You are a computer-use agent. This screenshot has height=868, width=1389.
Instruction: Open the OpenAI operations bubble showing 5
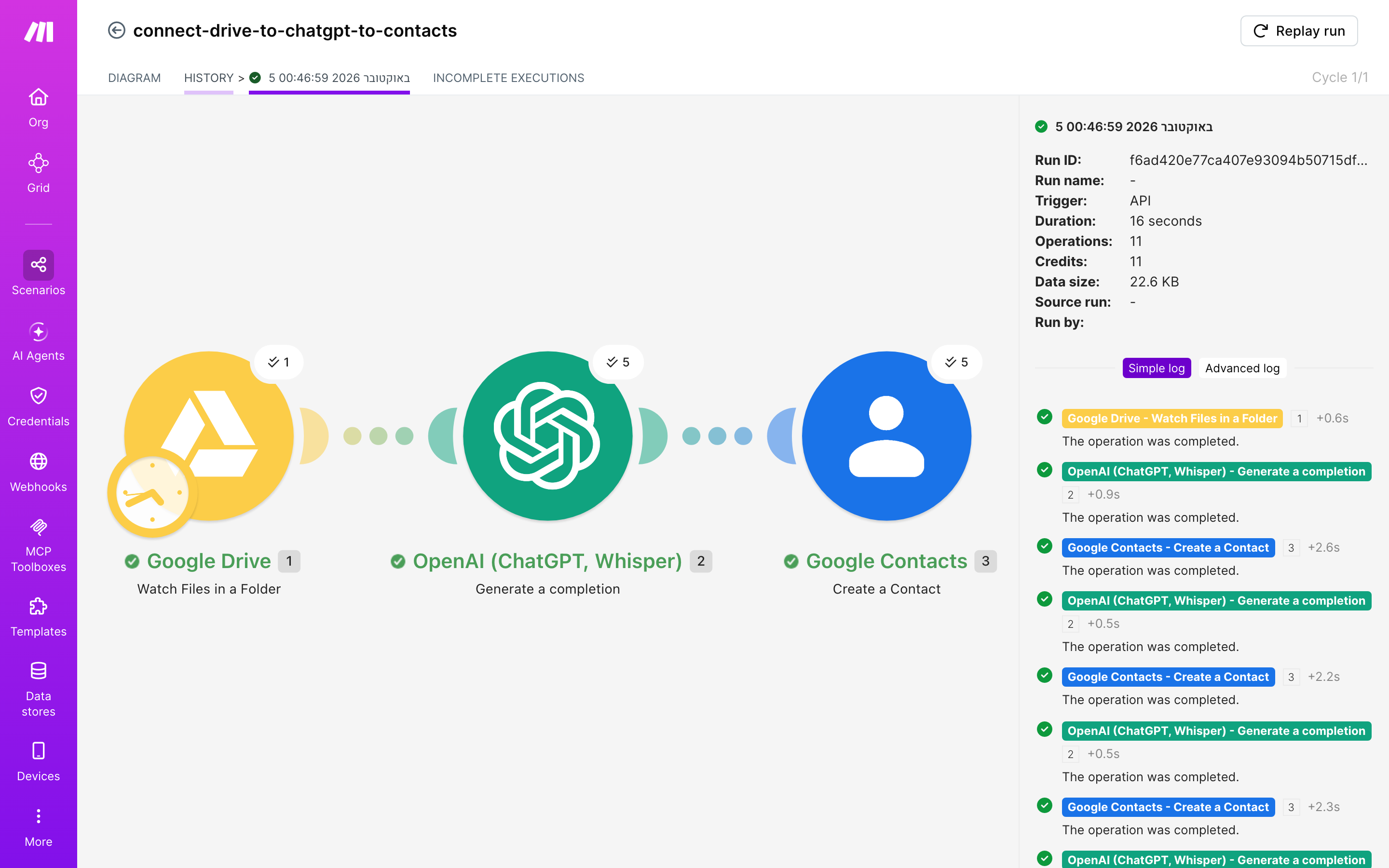click(618, 362)
